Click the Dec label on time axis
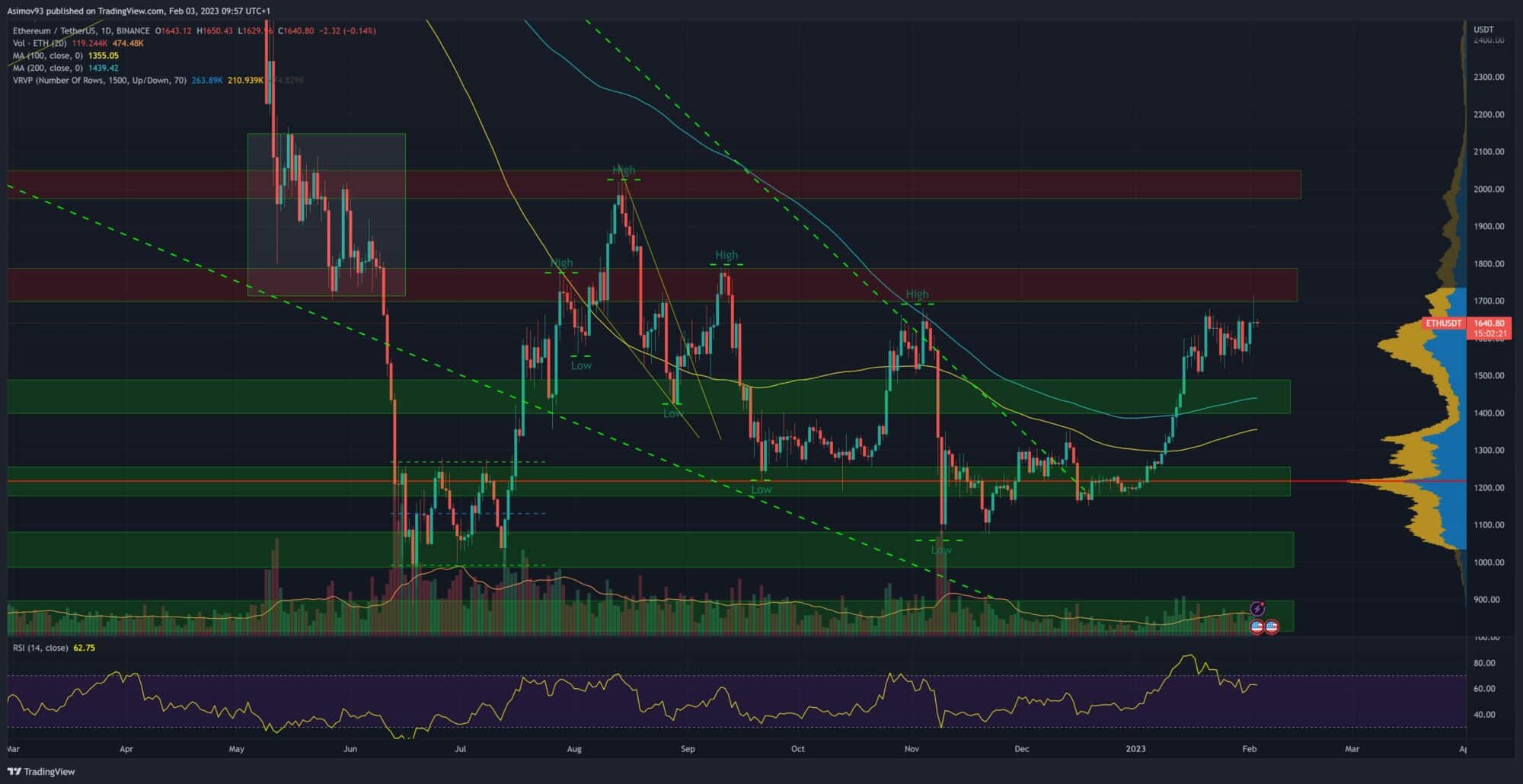Screen dimensions: 1523x784 point(1021,749)
